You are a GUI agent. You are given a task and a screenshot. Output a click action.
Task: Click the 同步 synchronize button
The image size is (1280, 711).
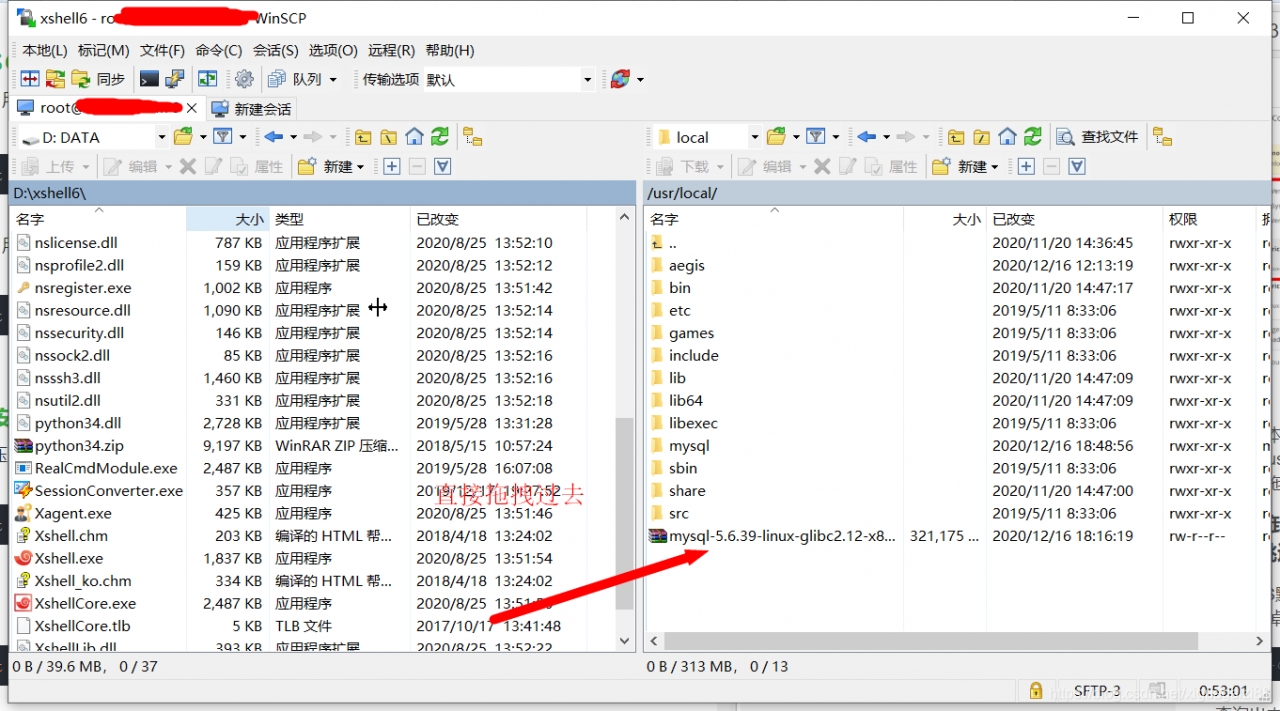coord(98,79)
